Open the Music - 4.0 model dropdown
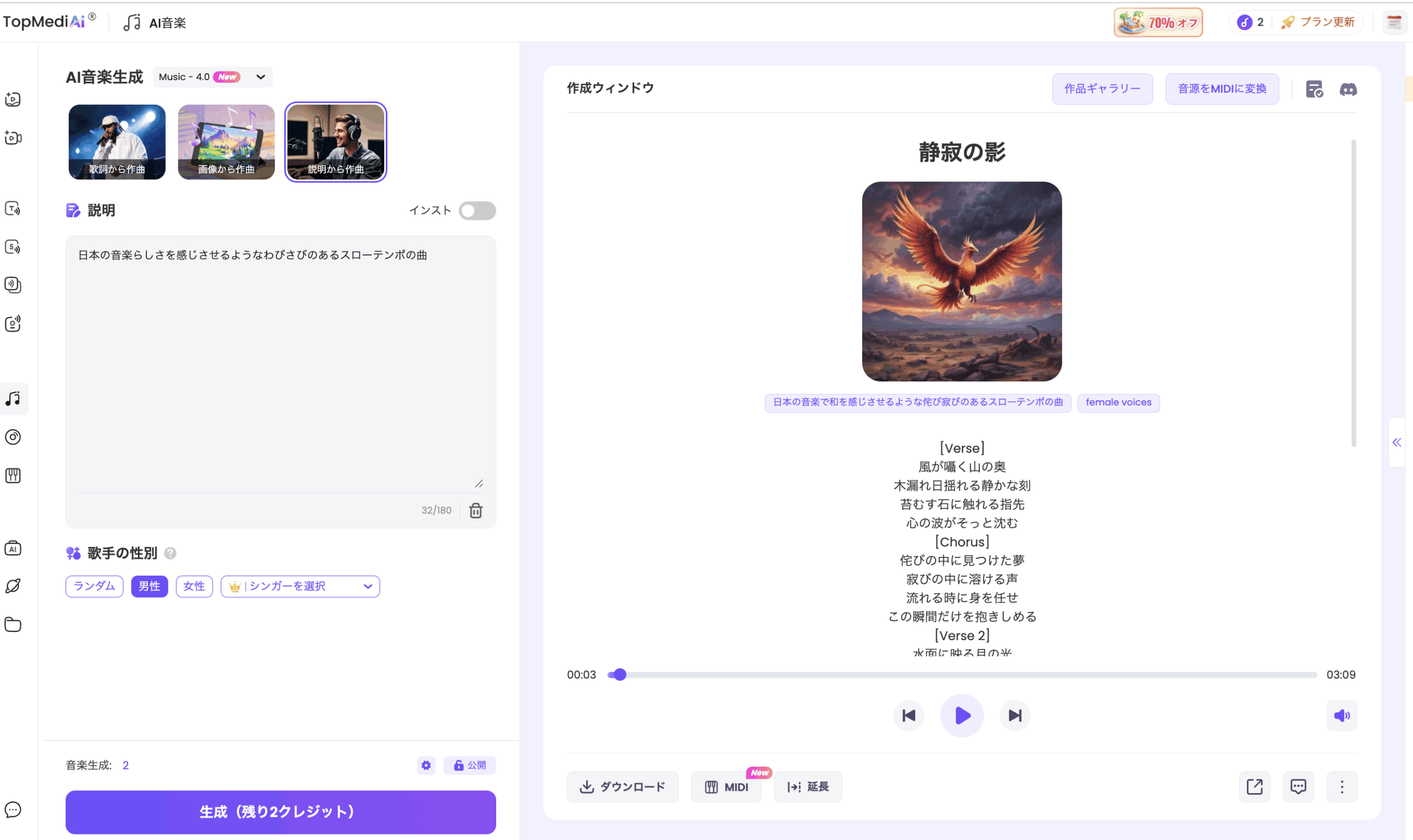1413x840 pixels. coord(213,77)
